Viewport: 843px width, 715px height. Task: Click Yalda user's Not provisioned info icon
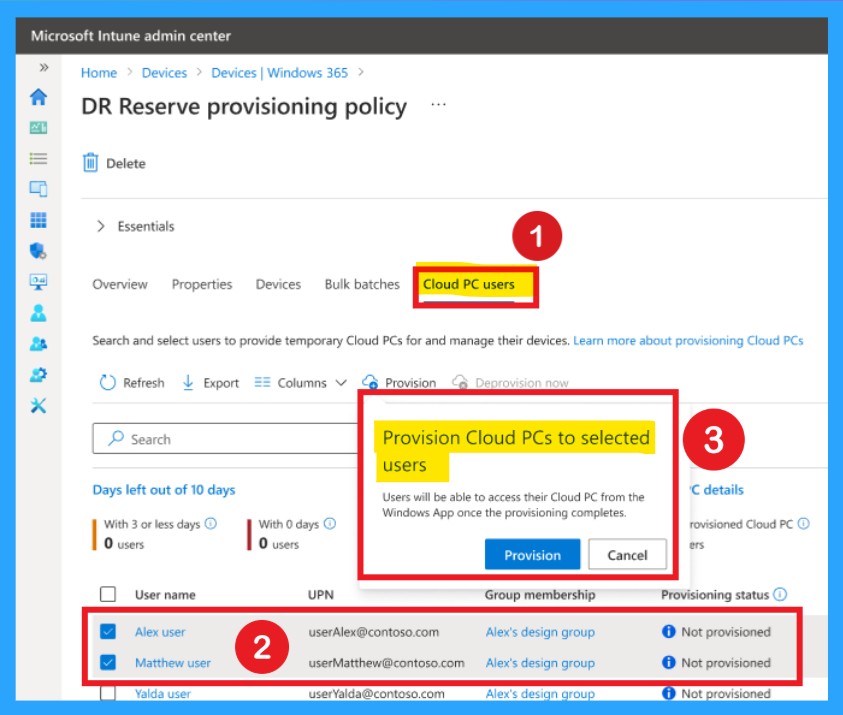point(668,693)
